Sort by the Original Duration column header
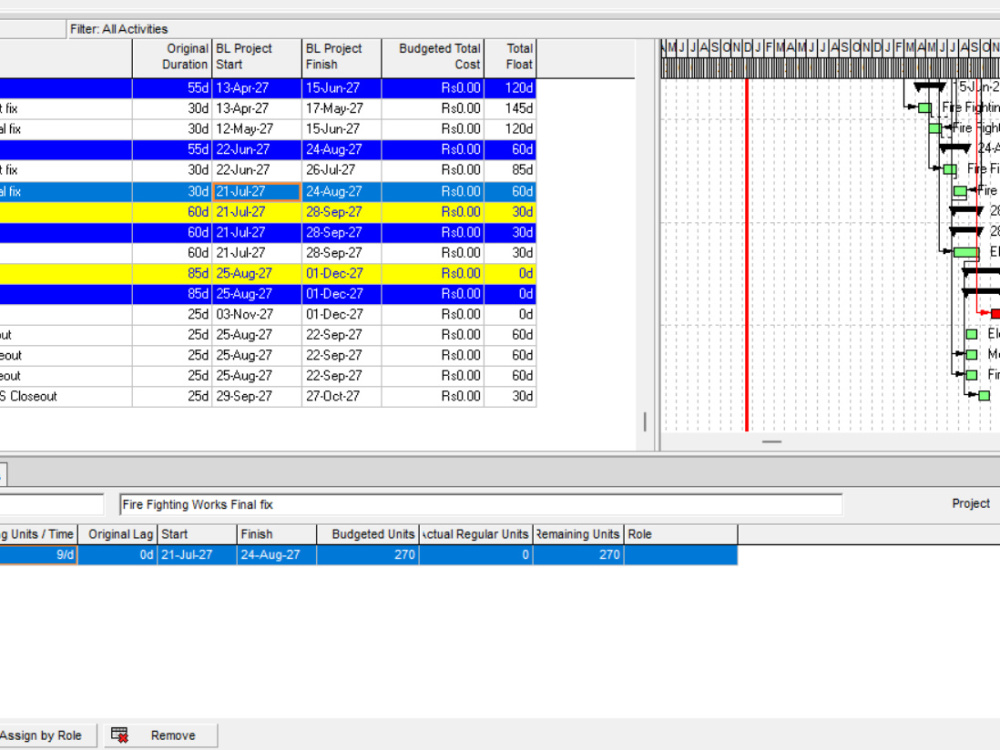1000x750 pixels. pos(172,57)
